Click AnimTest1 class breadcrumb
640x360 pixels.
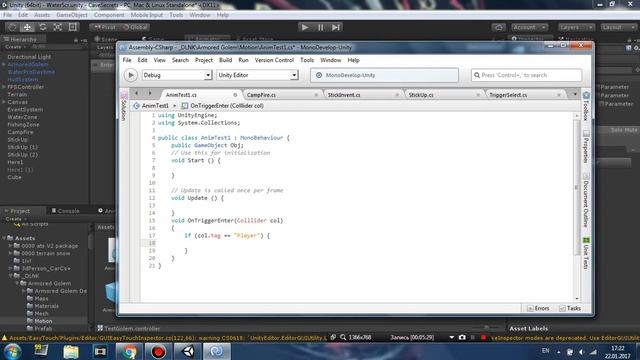(x=151, y=106)
